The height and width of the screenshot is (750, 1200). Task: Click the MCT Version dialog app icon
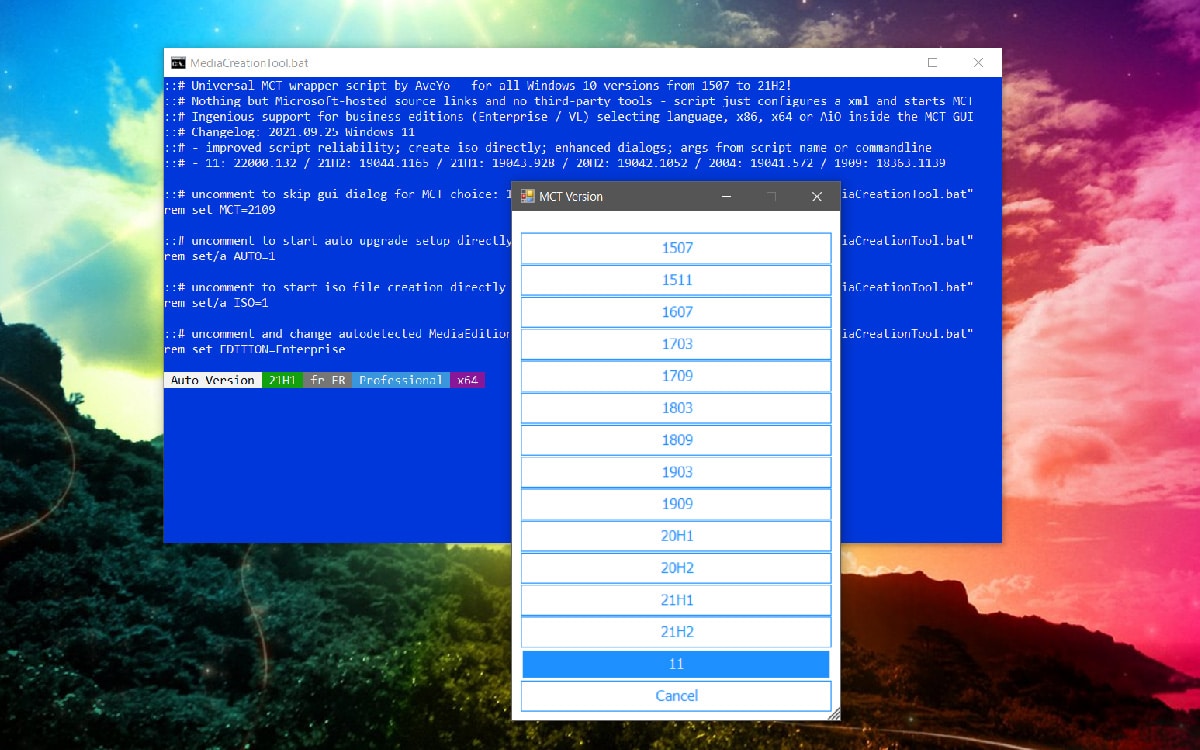click(527, 196)
